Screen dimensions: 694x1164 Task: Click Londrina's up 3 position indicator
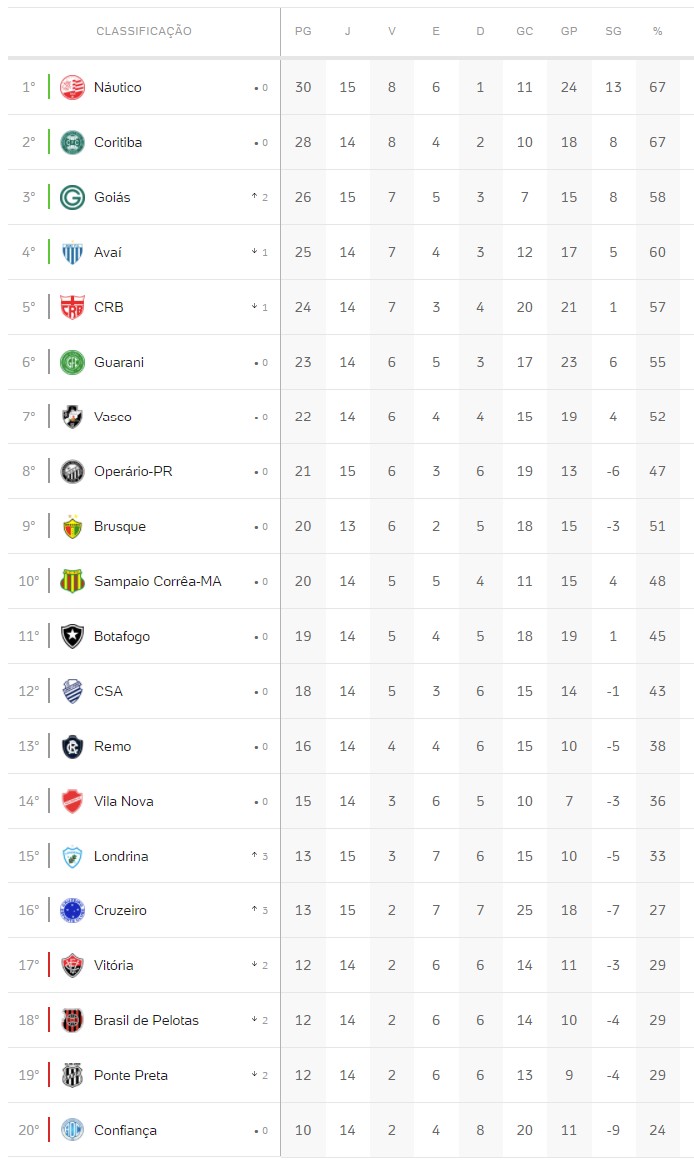click(260, 856)
